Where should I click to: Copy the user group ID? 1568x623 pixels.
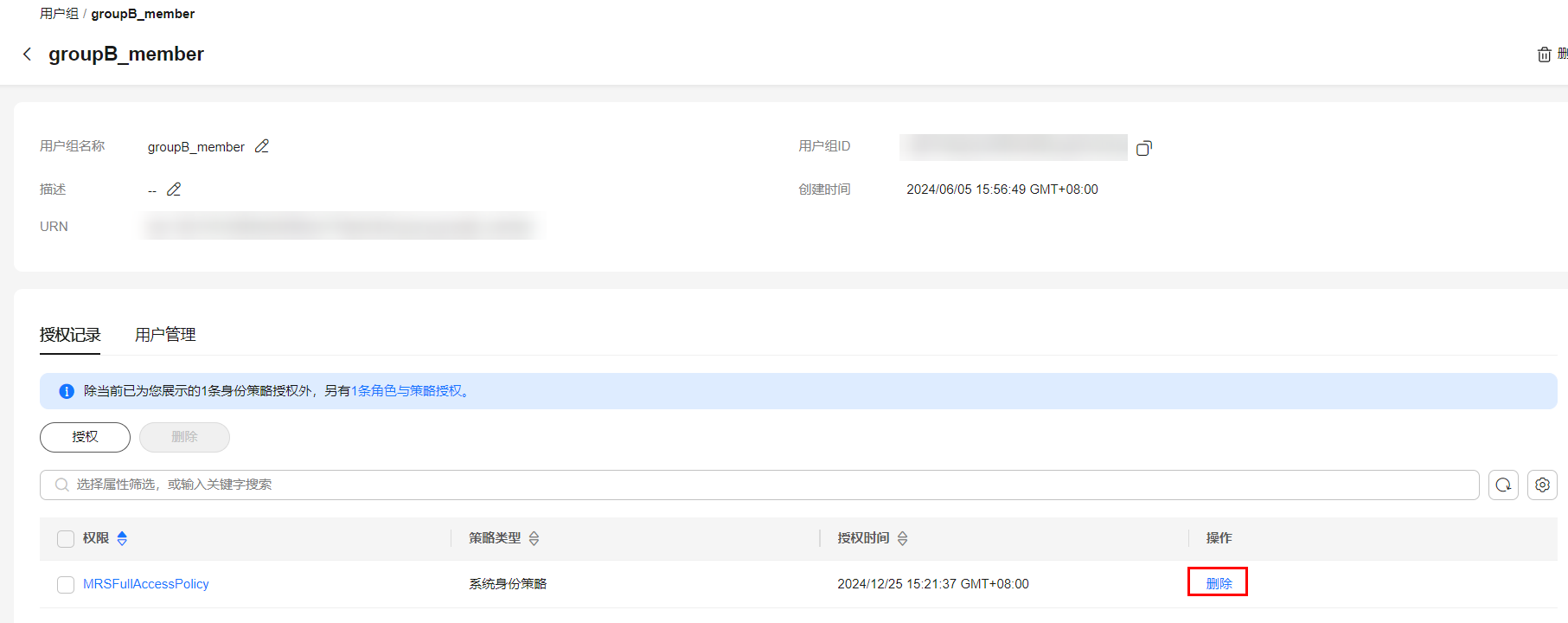pyautogui.click(x=1143, y=148)
